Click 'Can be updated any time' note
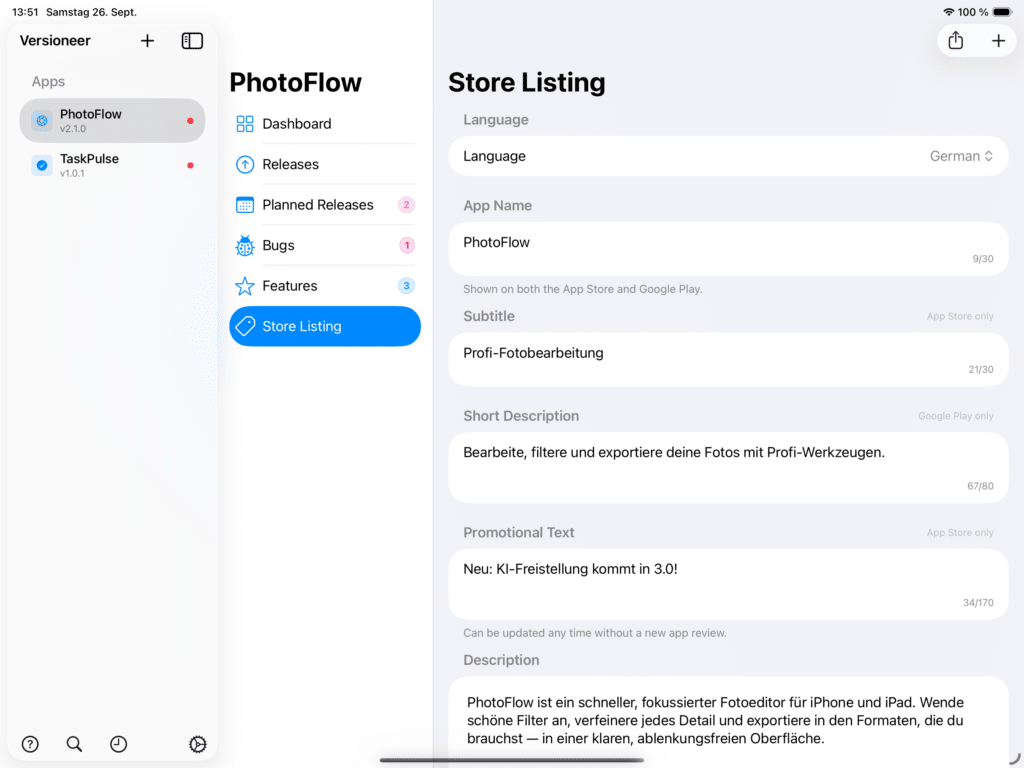Screen dimensions: 1024x768 (594, 633)
